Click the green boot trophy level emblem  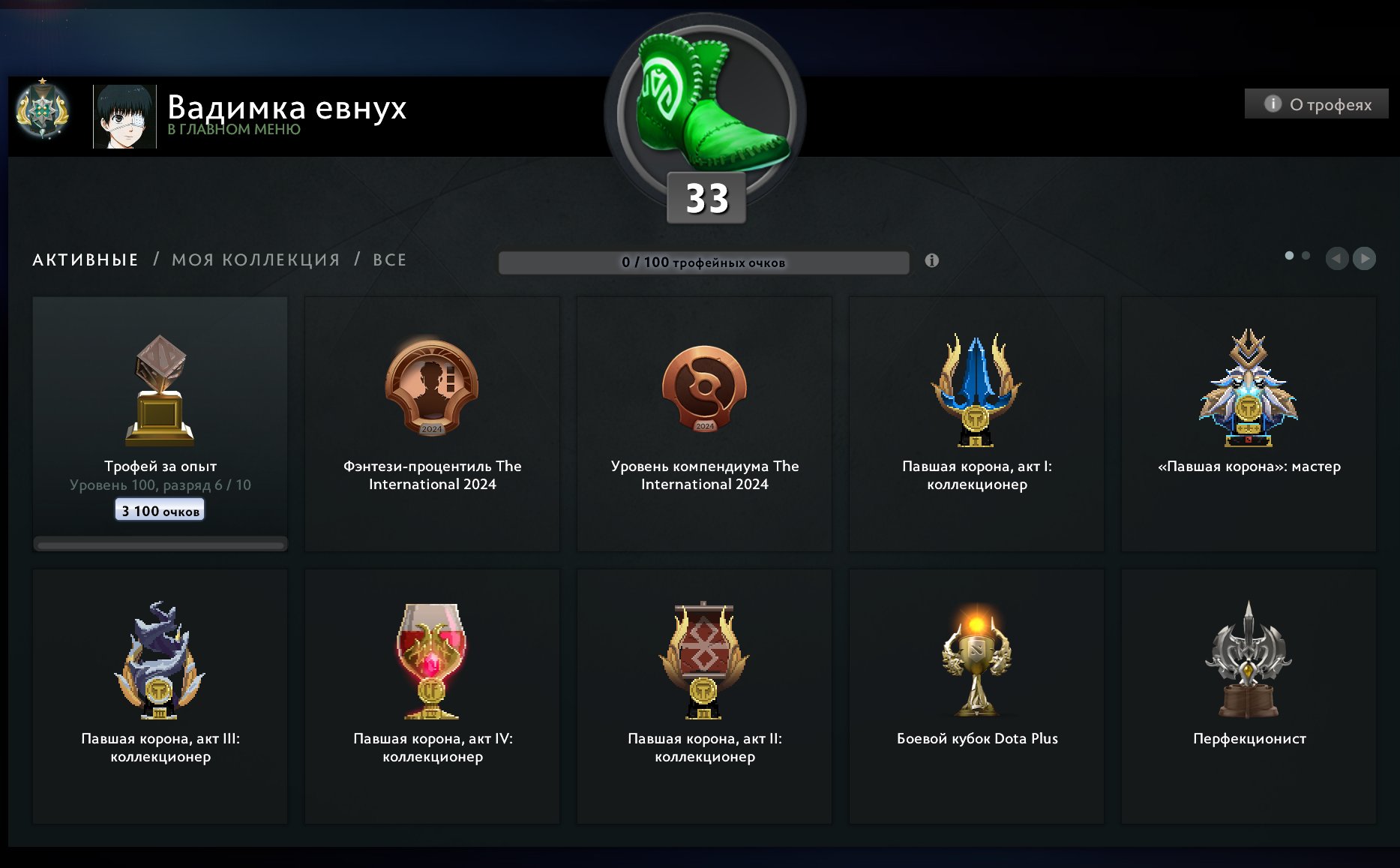coord(705,113)
